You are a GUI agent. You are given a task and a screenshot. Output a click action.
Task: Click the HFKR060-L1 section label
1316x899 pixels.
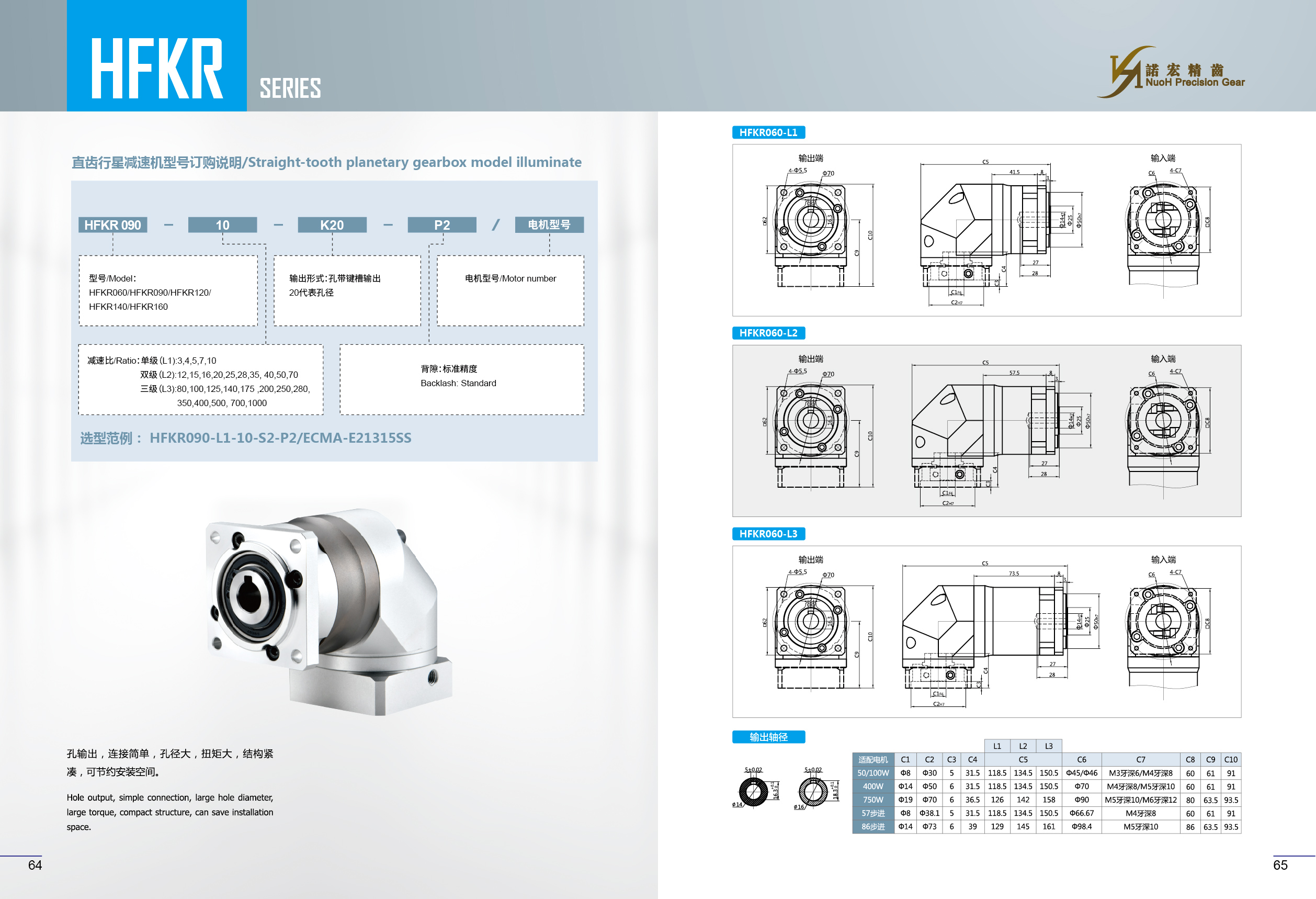point(768,132)
